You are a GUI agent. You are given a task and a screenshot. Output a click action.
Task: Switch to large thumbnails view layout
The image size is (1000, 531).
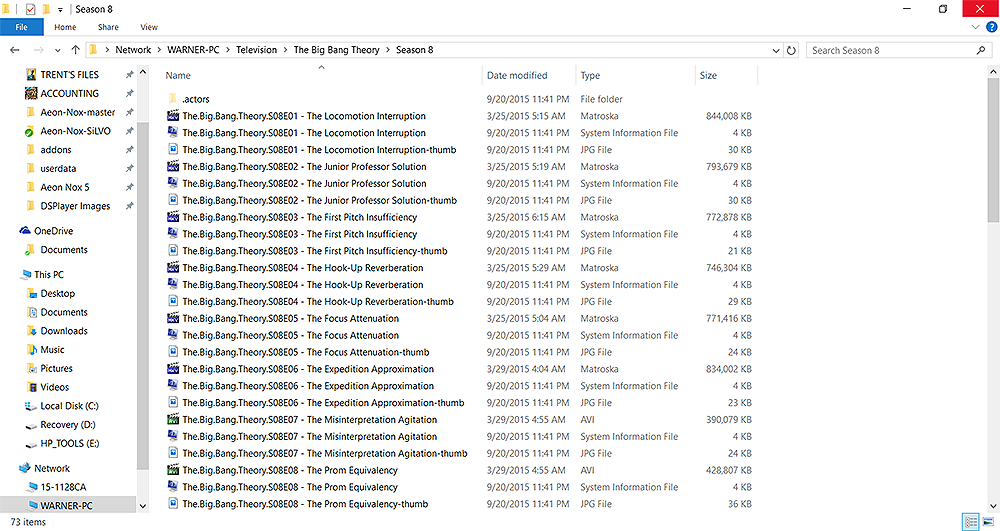[x=989, y=522]
